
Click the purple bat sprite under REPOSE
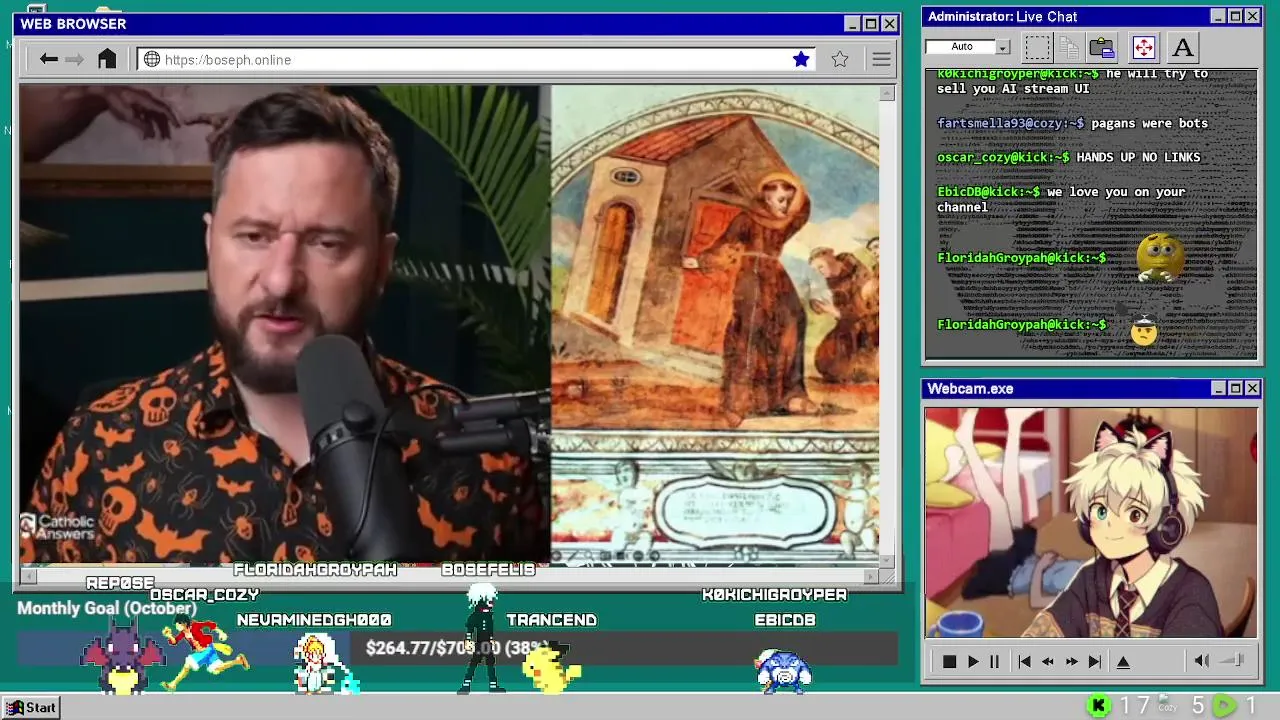(x=122, y=656)
